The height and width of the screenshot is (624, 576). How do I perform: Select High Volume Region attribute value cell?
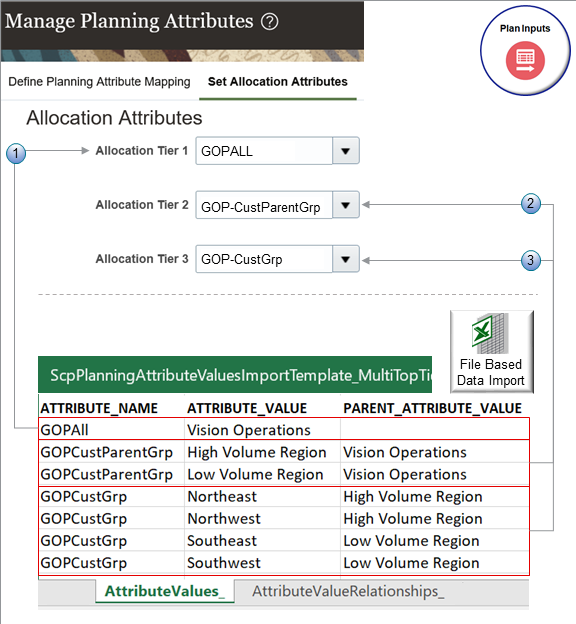point(262,452)
